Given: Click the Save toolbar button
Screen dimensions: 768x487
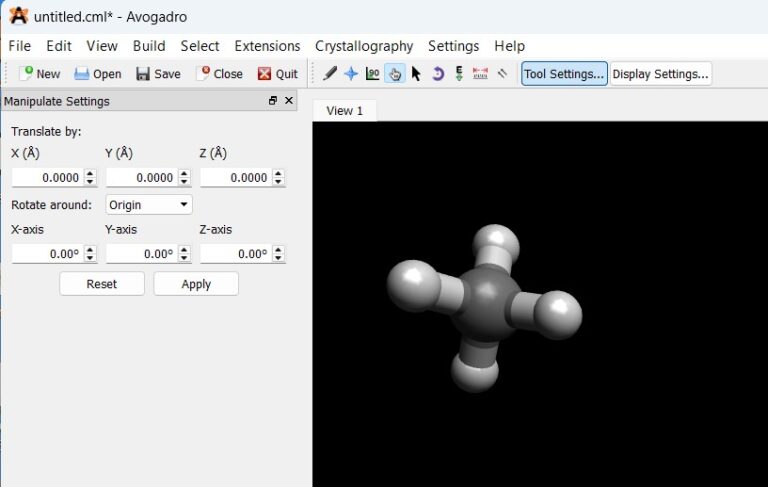Looking at the screenshot, I should (x=158, y=73).
